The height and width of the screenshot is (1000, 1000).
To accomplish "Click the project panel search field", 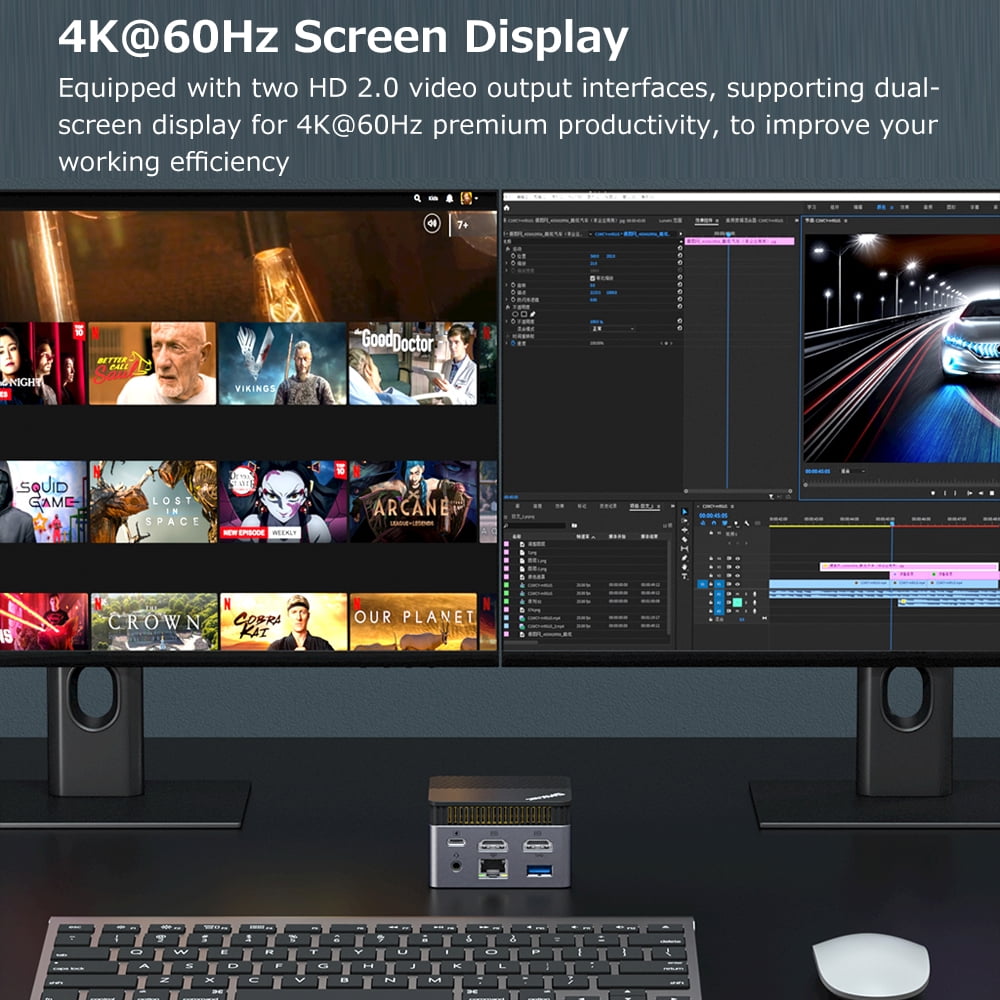I will coord(536,526).
